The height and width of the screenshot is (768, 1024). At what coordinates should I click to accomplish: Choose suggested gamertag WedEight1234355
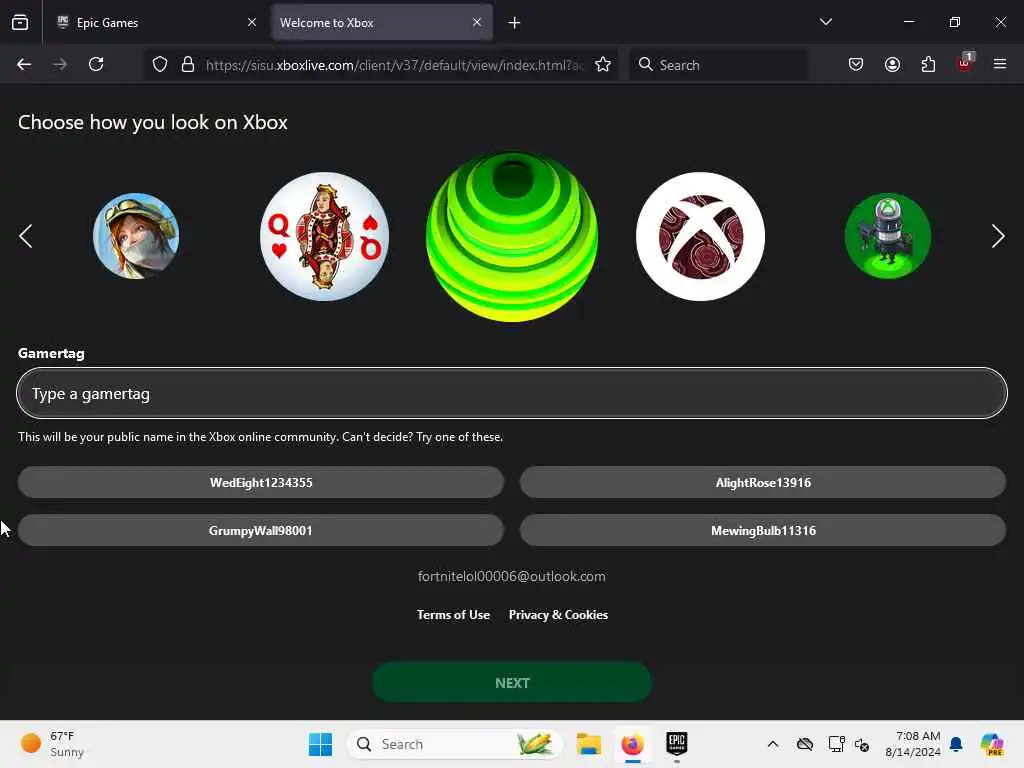[261, 482]
